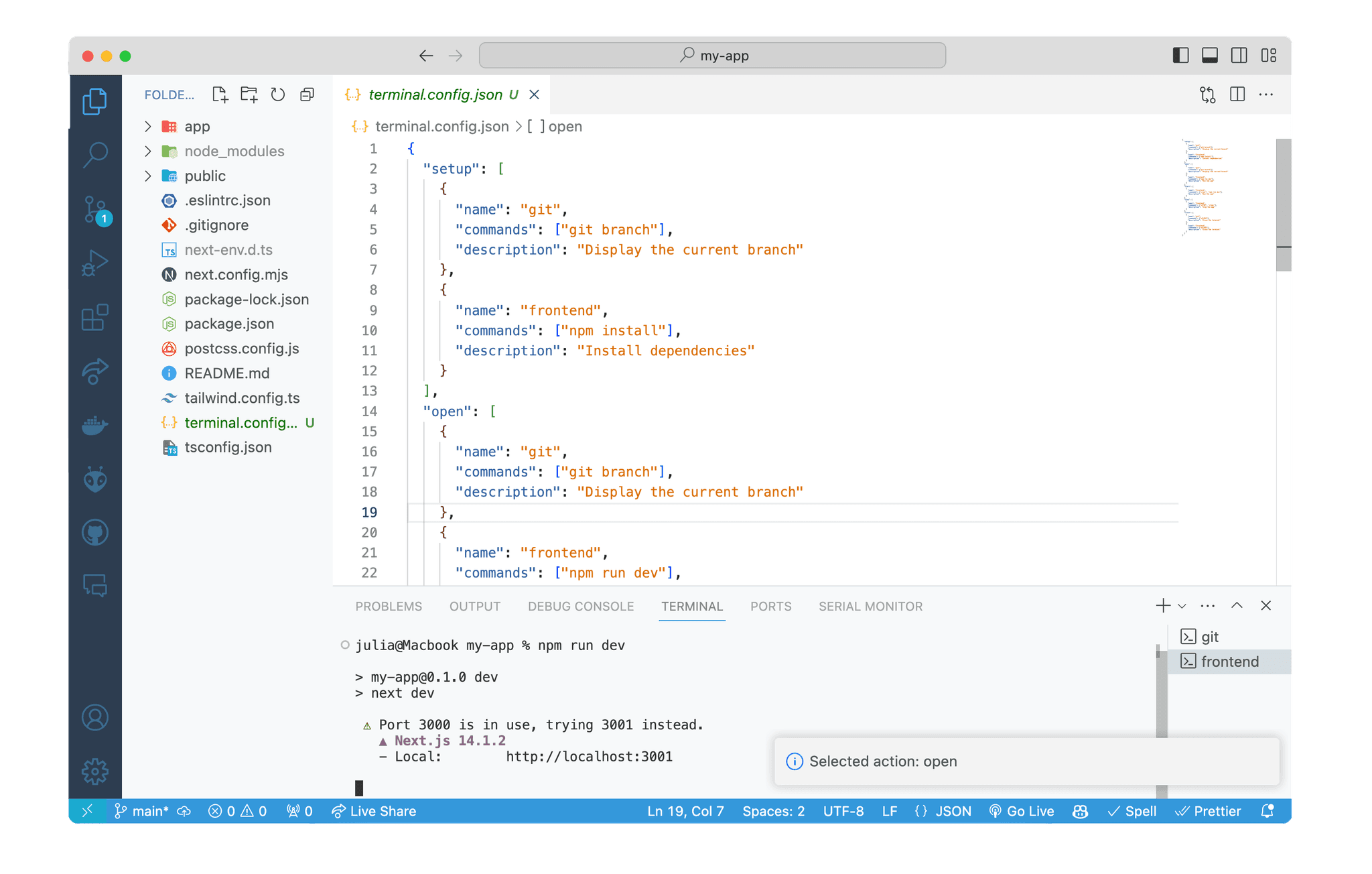
Task: Click errors and warnings count in status bar
Action: coord(238,811)
